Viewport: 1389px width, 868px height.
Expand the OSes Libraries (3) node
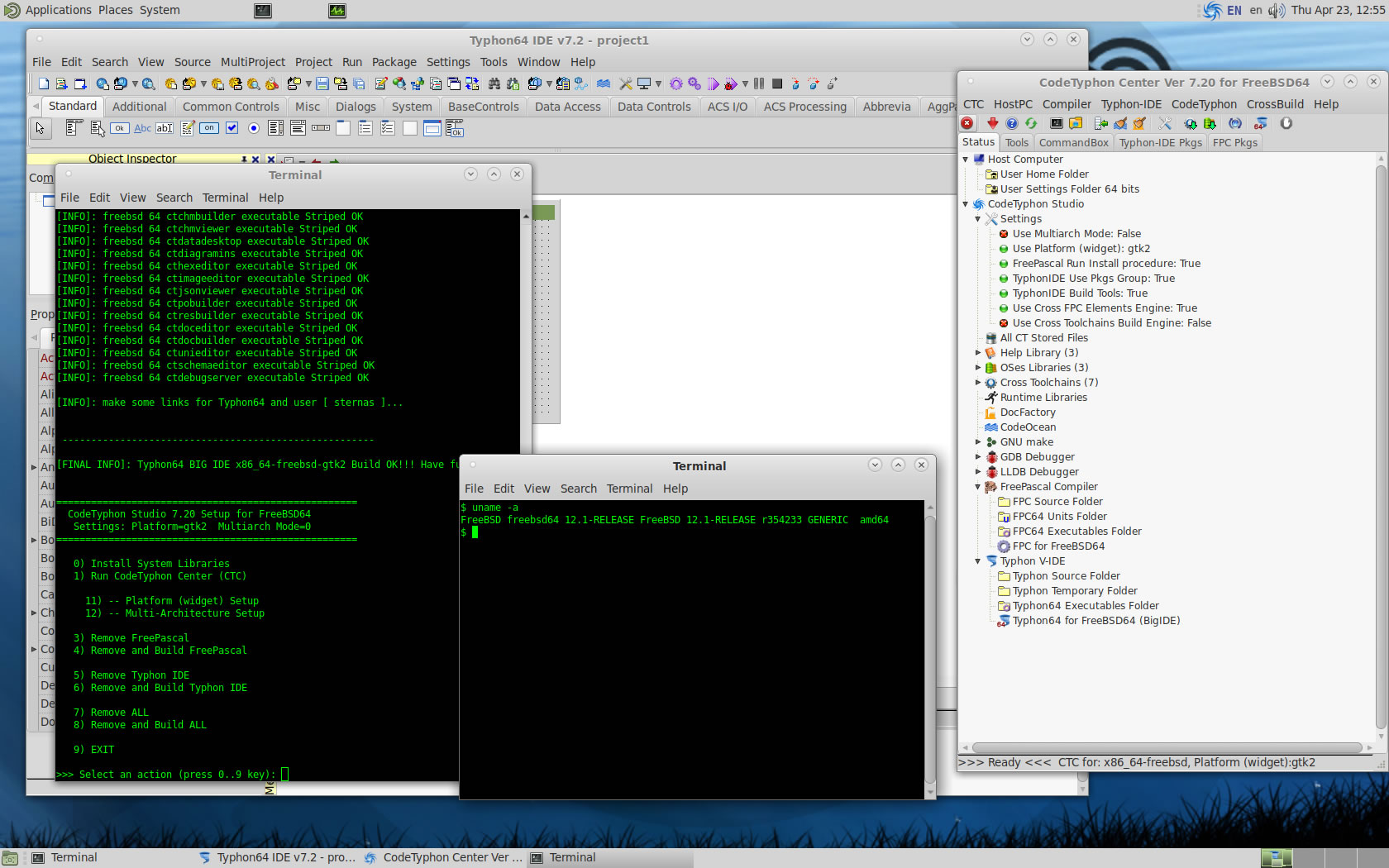coord(977,368)
